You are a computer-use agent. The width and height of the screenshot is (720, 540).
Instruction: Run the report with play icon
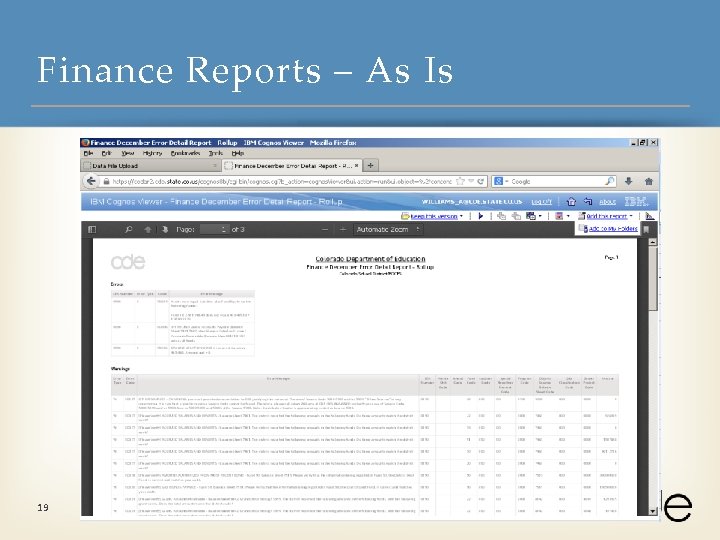481,216
